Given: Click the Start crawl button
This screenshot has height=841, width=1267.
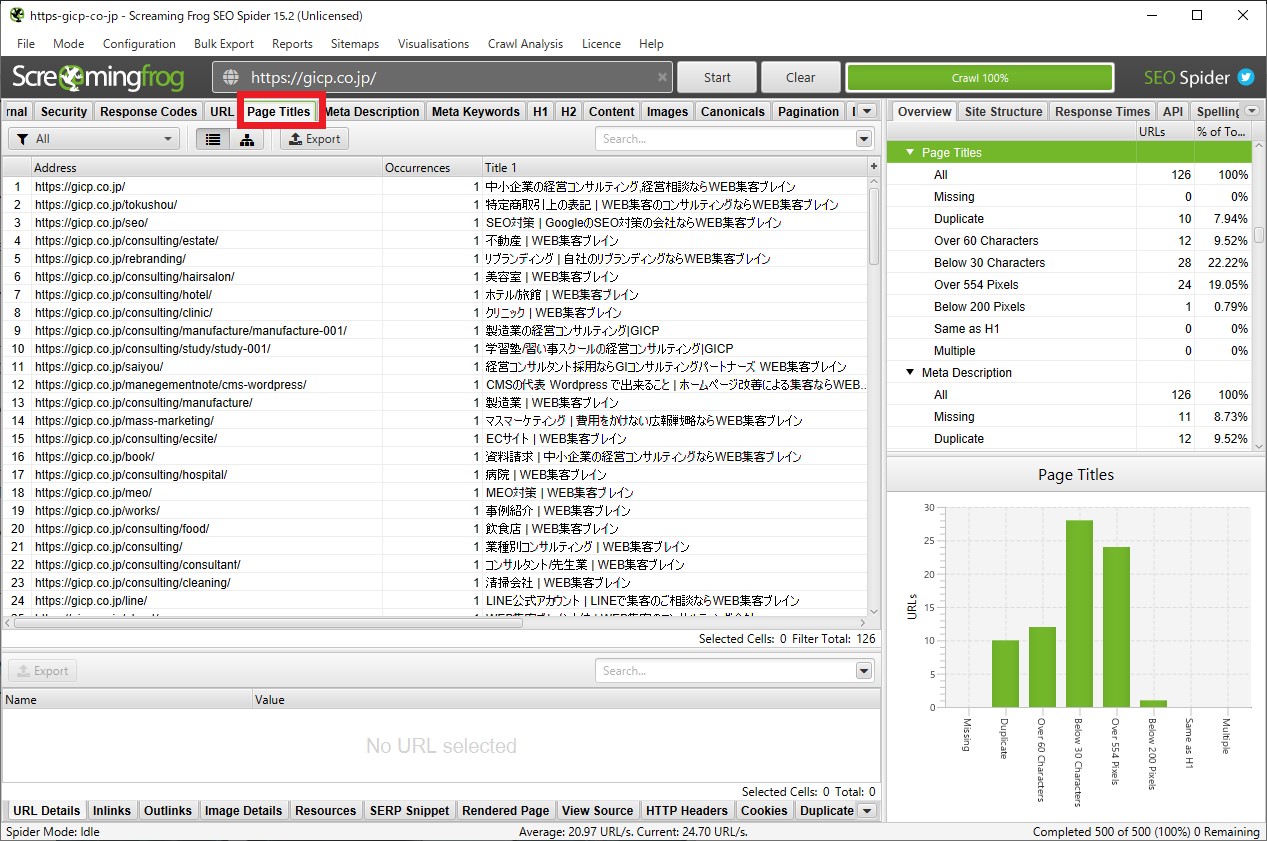Looking at the screenshot, I should [x=717, y=77].
